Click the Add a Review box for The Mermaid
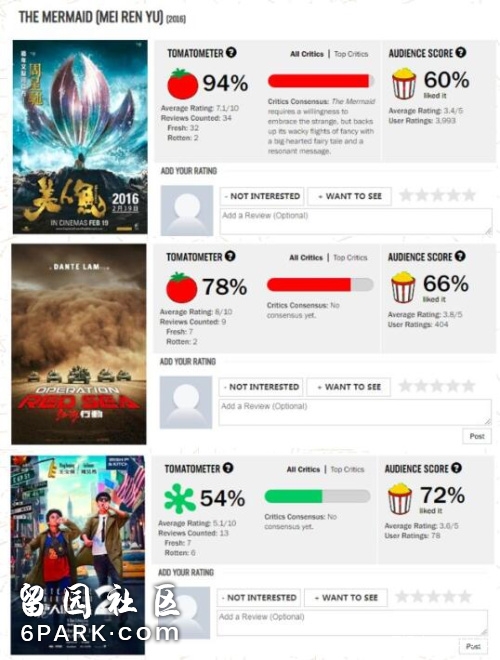 pos(356,221)
